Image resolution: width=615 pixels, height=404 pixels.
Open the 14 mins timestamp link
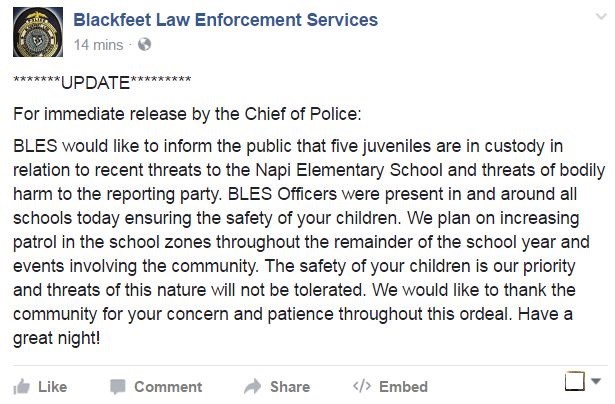coord(98,45)
